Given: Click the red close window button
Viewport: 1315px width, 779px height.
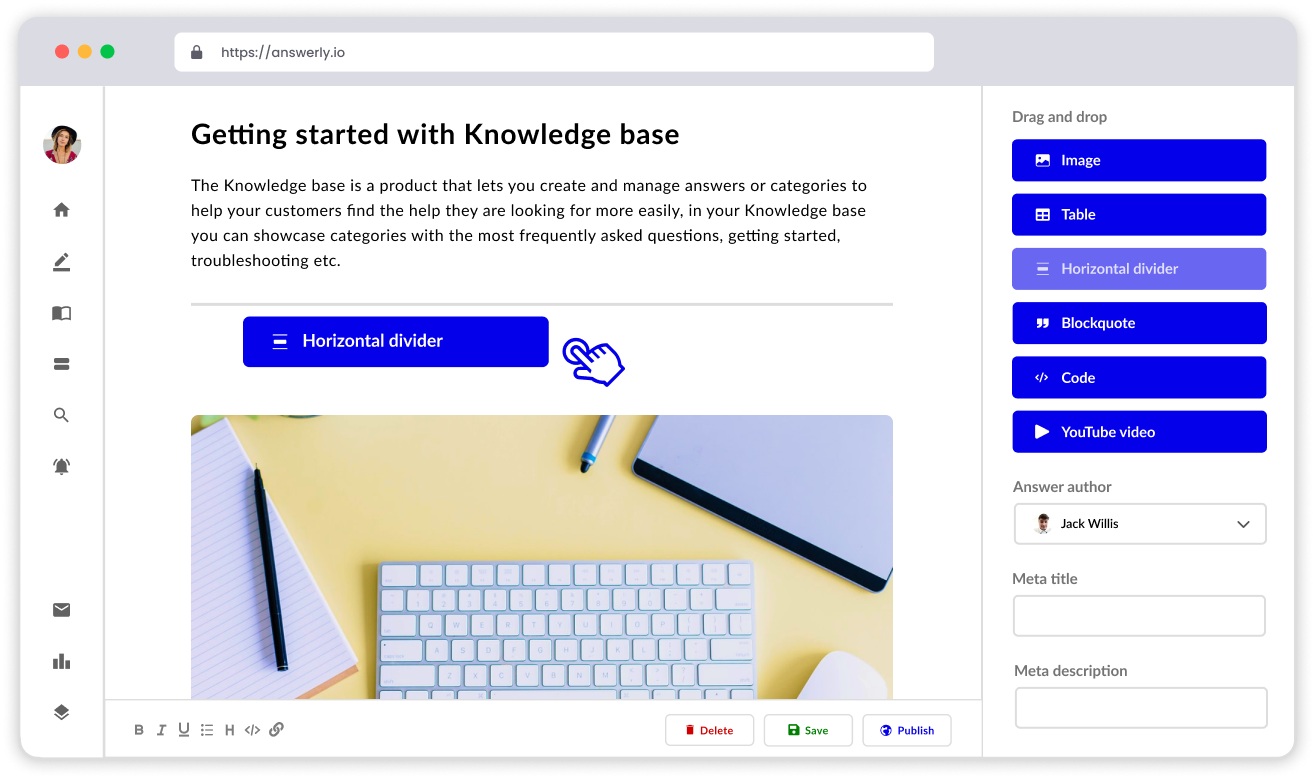Looking at the screenshot, I should tap(62, 52).
